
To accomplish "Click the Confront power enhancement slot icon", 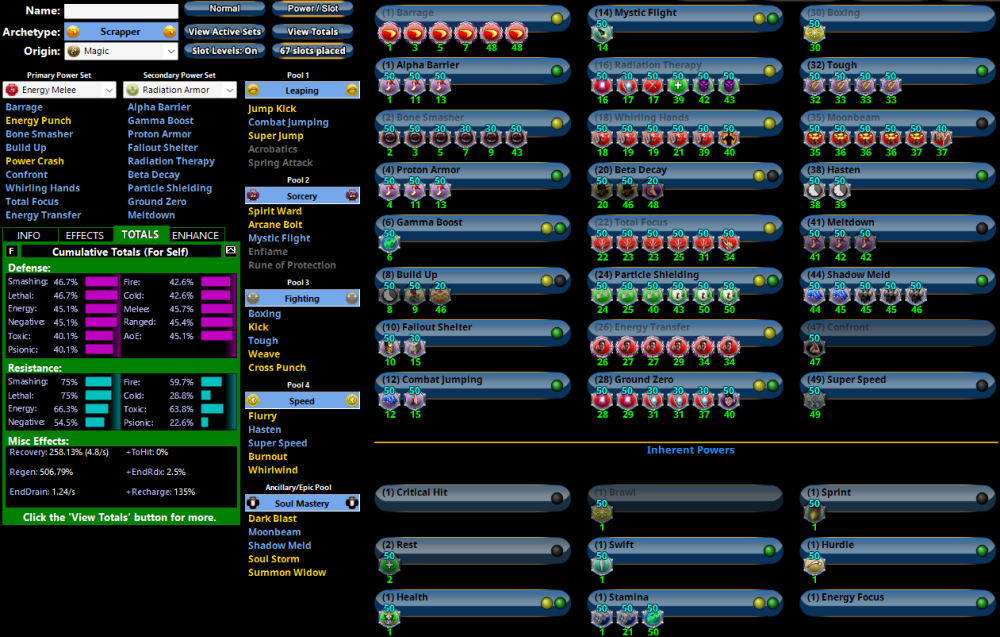I will click(x=814, y=346).
